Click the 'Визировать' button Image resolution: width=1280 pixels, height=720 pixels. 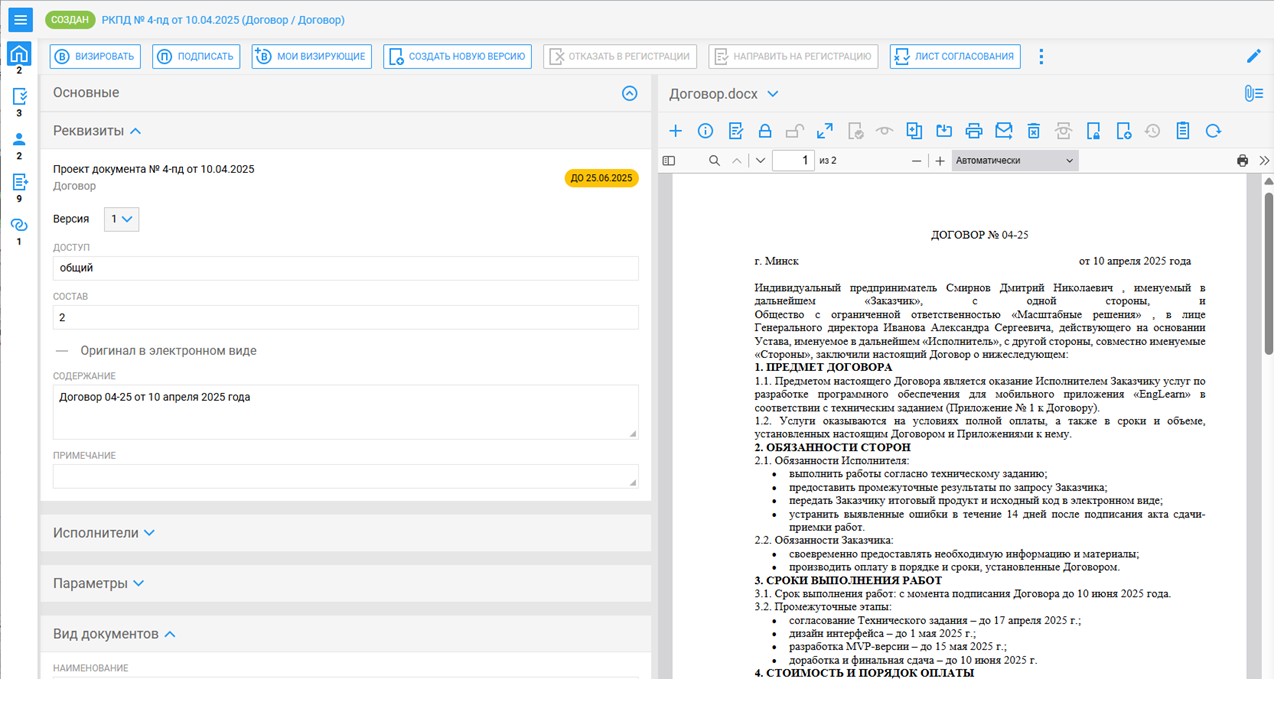95,56
